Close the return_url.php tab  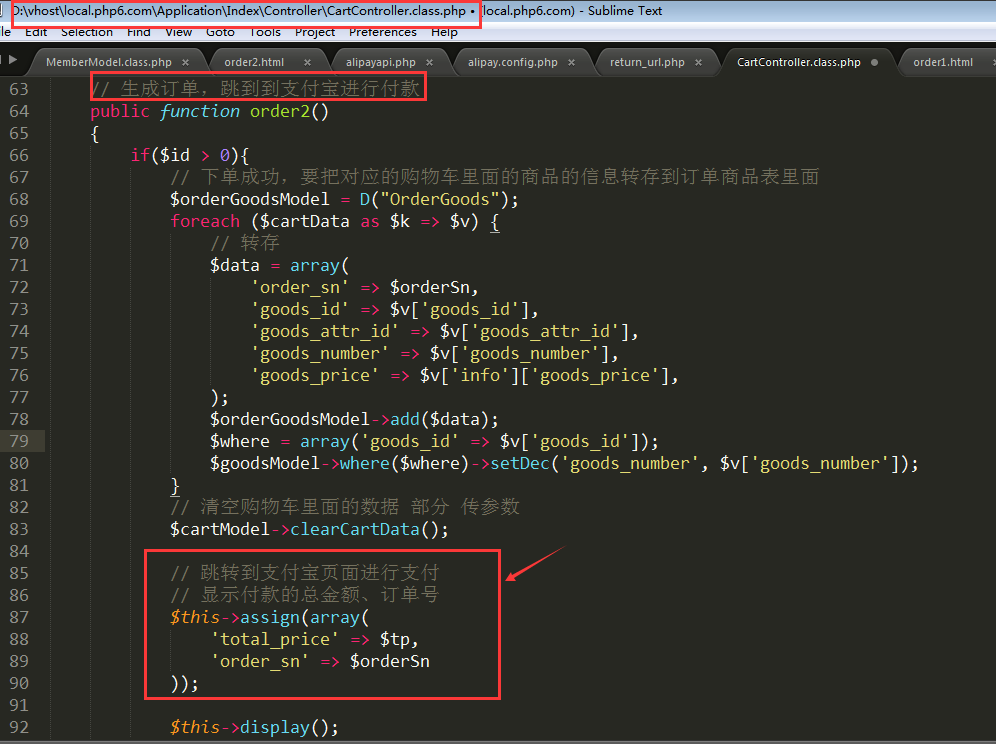[x=699, y=62]
